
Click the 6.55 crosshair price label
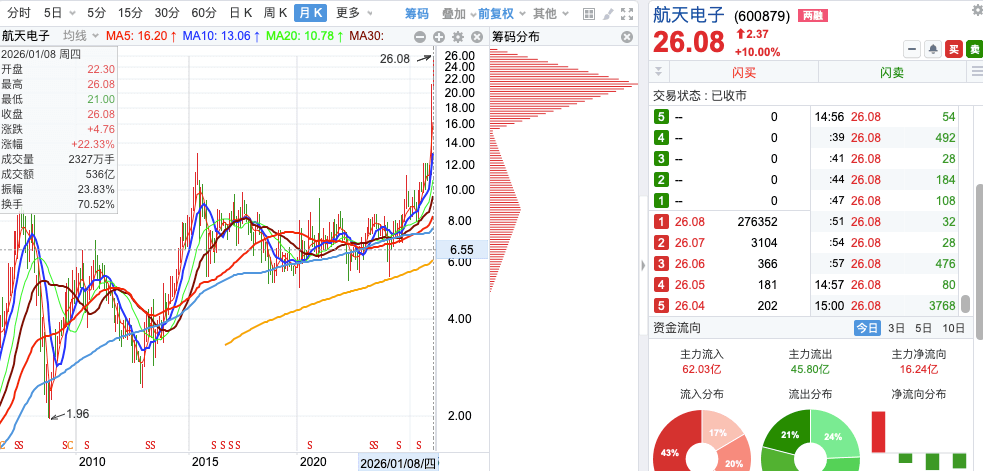[461, 250]
